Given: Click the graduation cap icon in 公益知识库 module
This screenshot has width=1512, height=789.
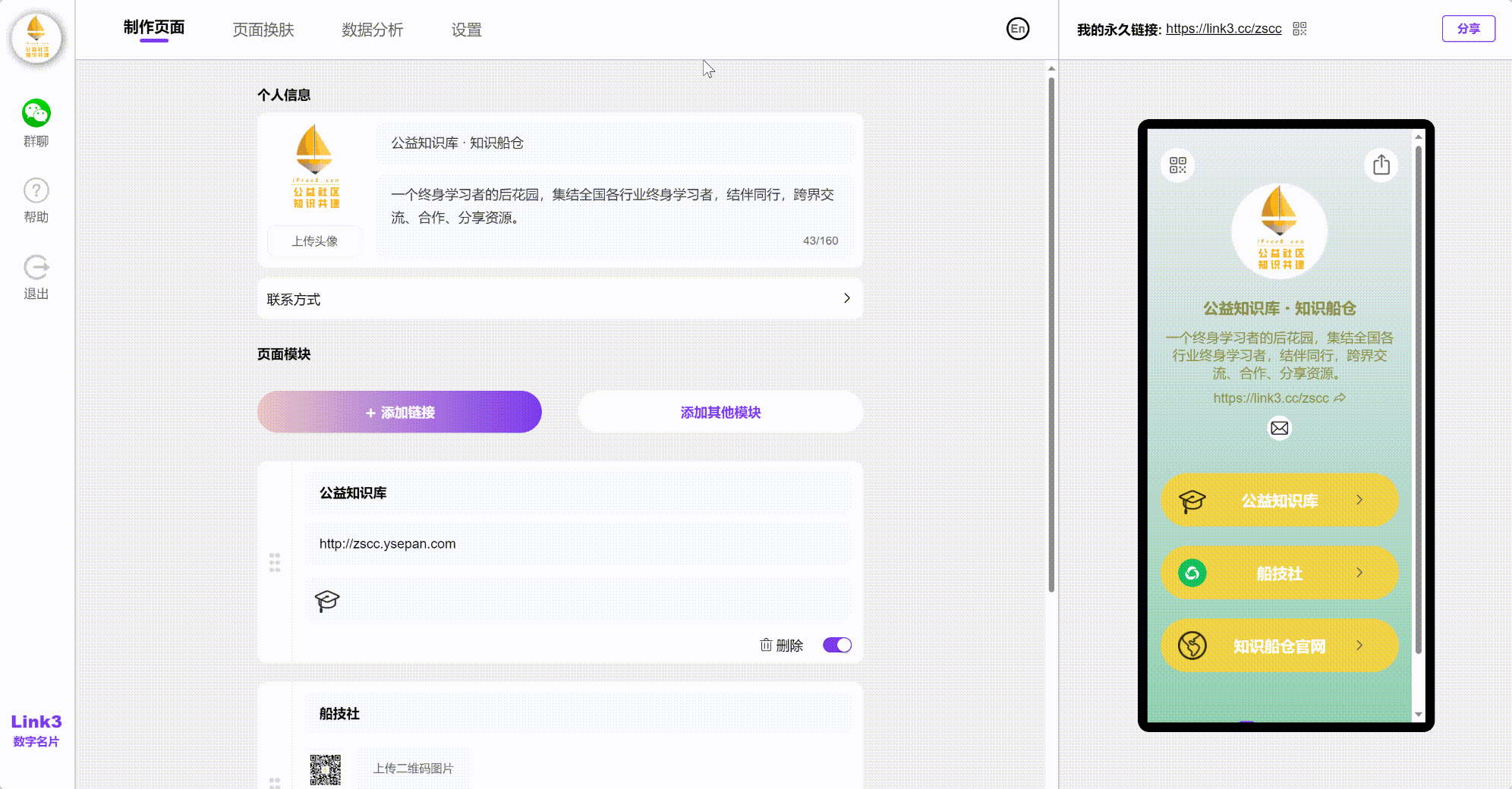Looking at the screenshot, I should pos(327,601).
